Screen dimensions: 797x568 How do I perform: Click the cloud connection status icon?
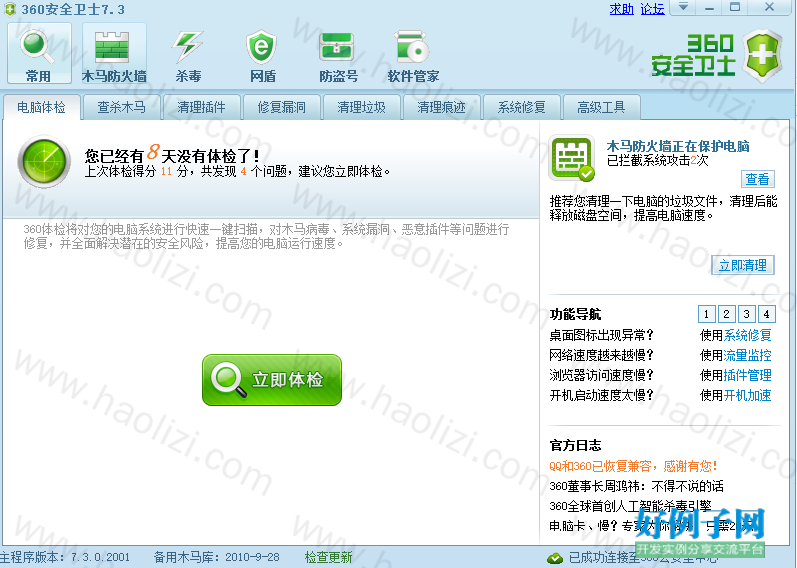point(555,558)
